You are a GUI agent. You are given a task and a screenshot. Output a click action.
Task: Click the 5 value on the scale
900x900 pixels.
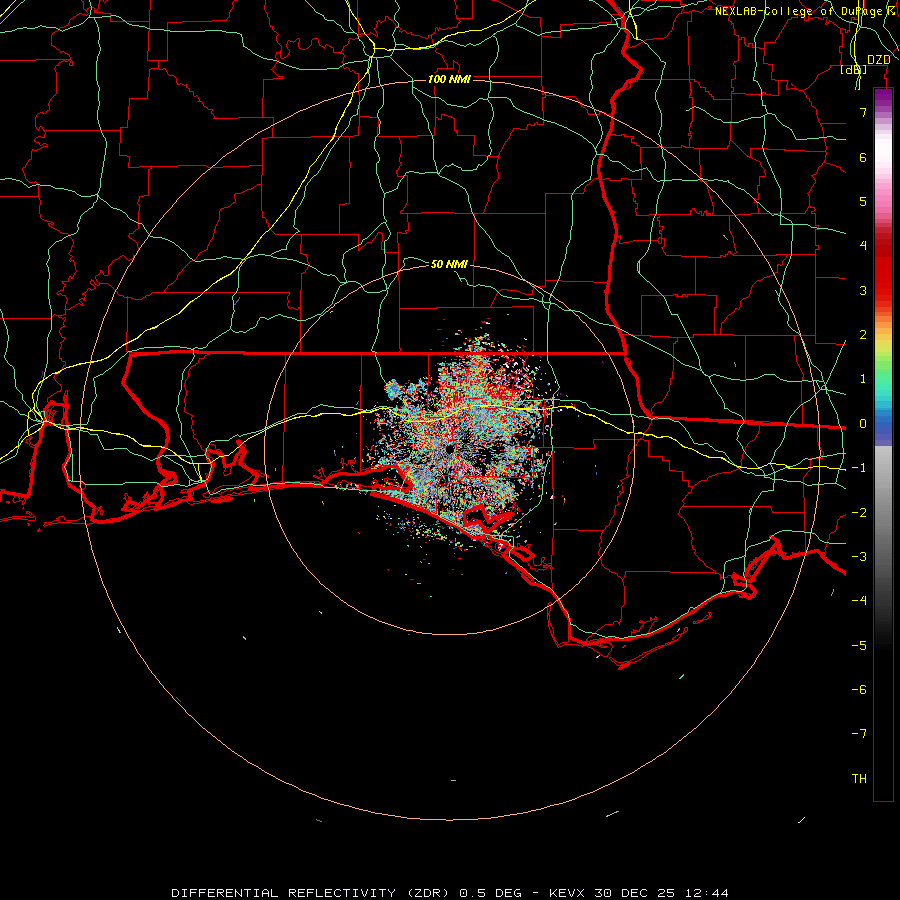[863, 201]
